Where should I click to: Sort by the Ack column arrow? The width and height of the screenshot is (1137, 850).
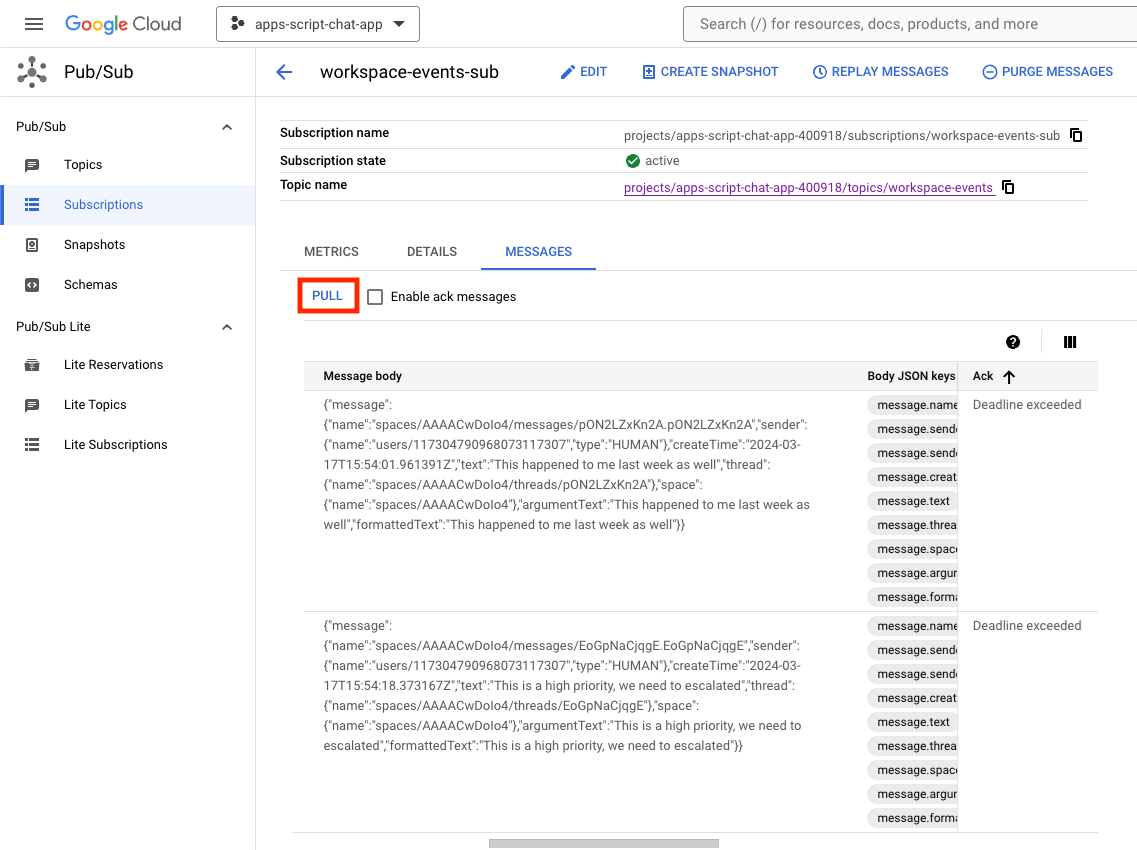1009,377
